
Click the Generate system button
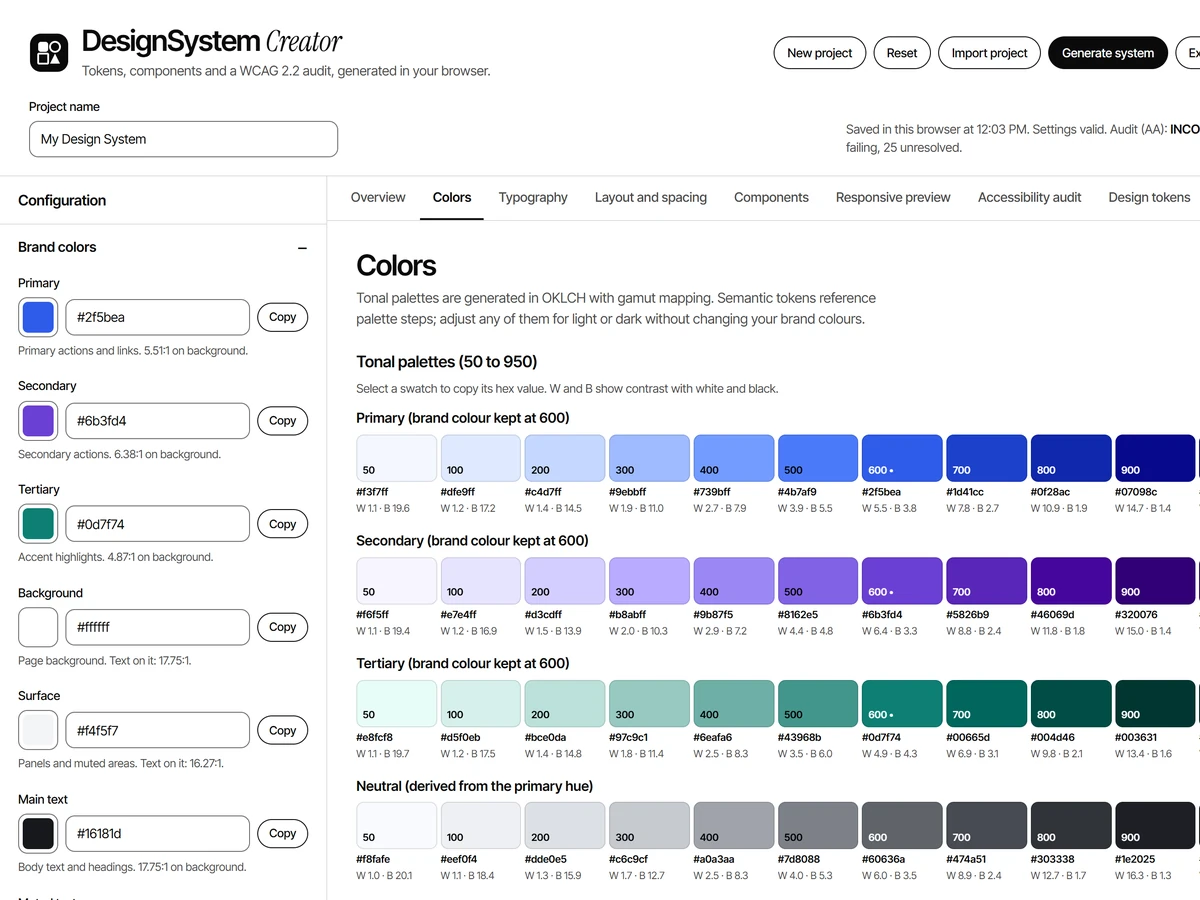click(1108, 53)
